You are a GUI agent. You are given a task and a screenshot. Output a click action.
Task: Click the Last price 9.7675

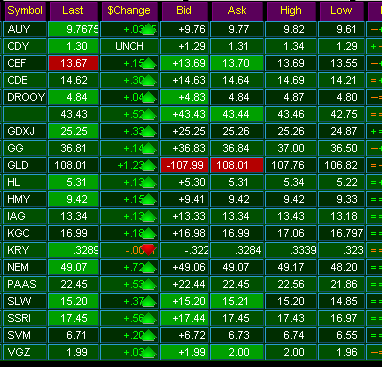[x=74, y=29]
